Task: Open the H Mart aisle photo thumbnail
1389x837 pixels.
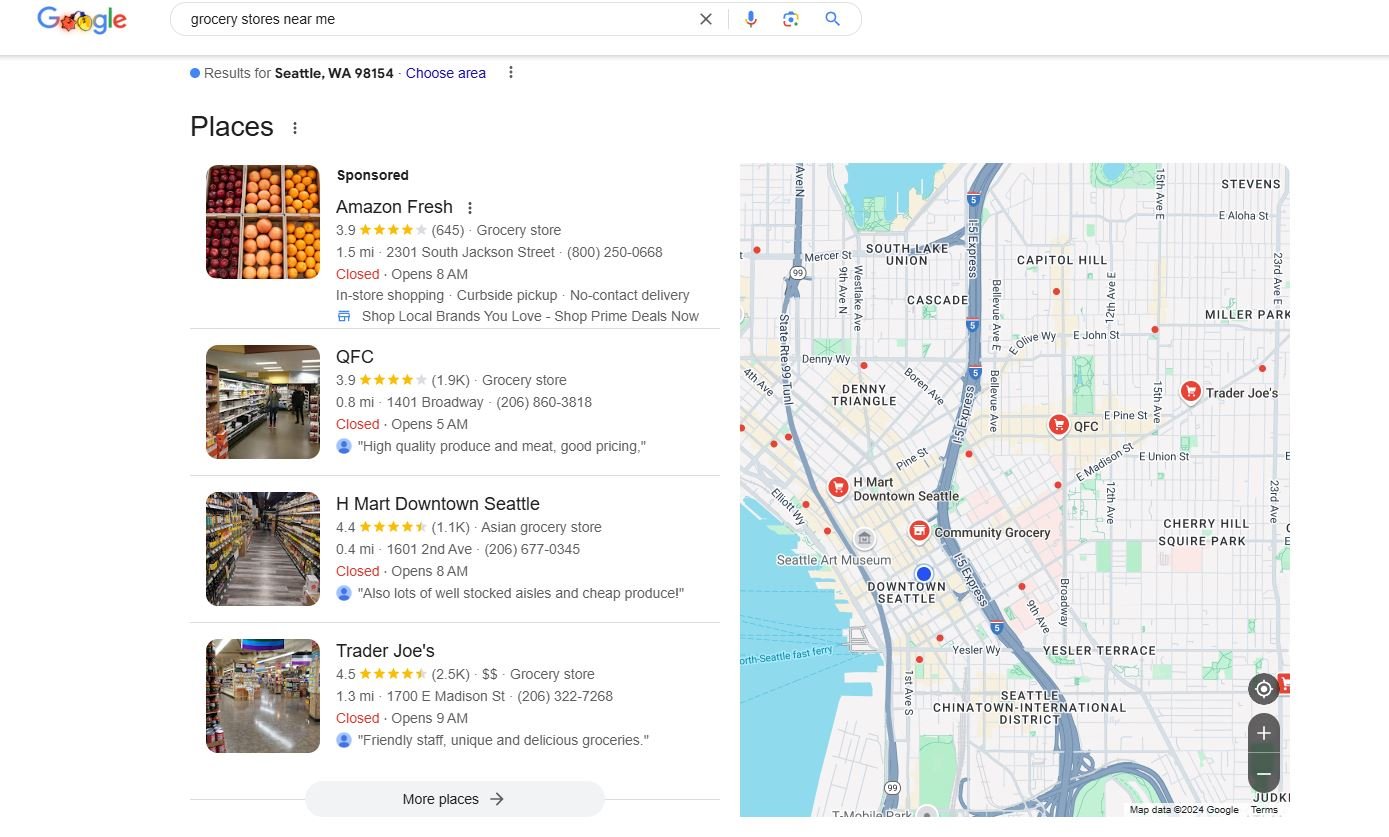Action: pyautogui.click(x=263, y=549)
